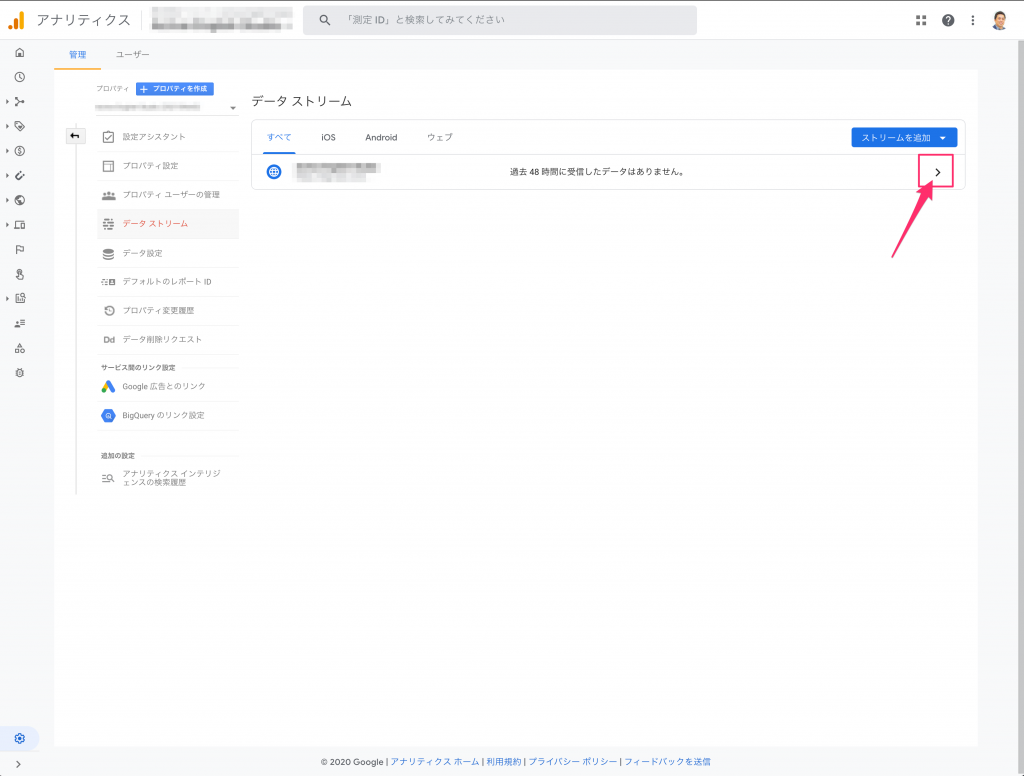The image size is (1024, 776).
Task: Expand the Engagement tag section arrow
Action: [7, 126]
